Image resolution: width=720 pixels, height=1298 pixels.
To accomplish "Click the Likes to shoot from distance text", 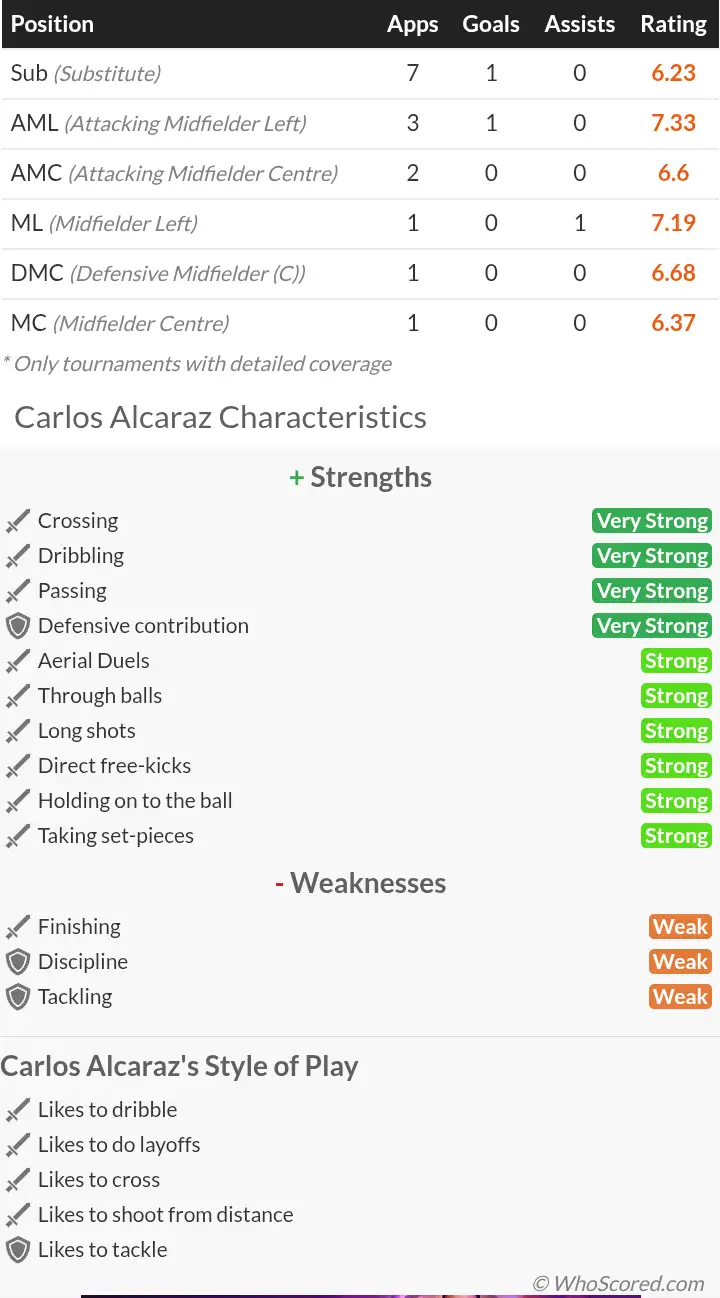I will click(165, 1215).
